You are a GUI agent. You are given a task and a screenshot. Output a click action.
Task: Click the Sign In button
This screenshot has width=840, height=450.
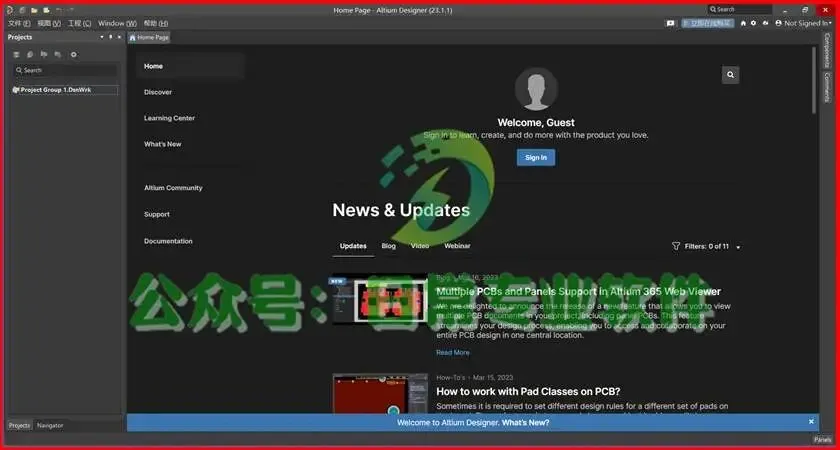pyautogui.click(x=536, y=158)
